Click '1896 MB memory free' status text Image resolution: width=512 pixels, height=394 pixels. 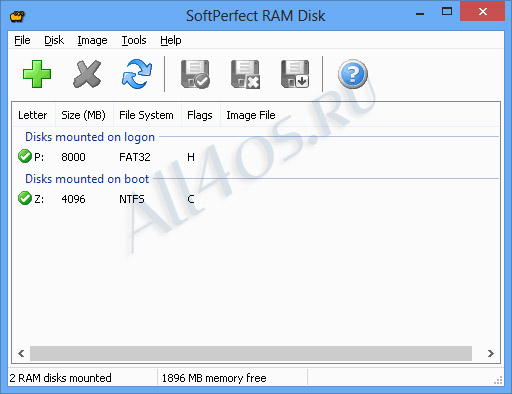coord(214,378)
